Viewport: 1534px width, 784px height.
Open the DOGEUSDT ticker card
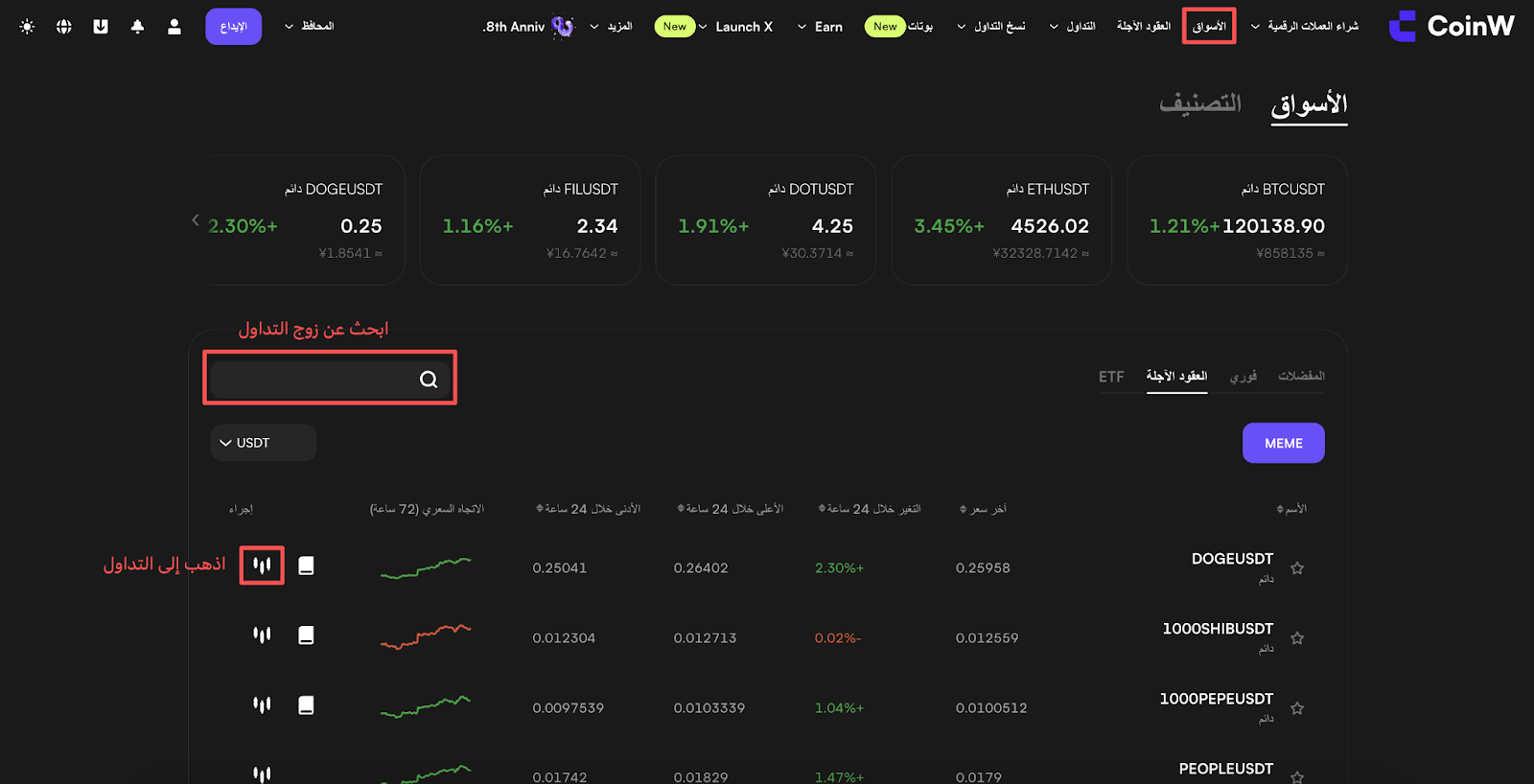[307, 220]
